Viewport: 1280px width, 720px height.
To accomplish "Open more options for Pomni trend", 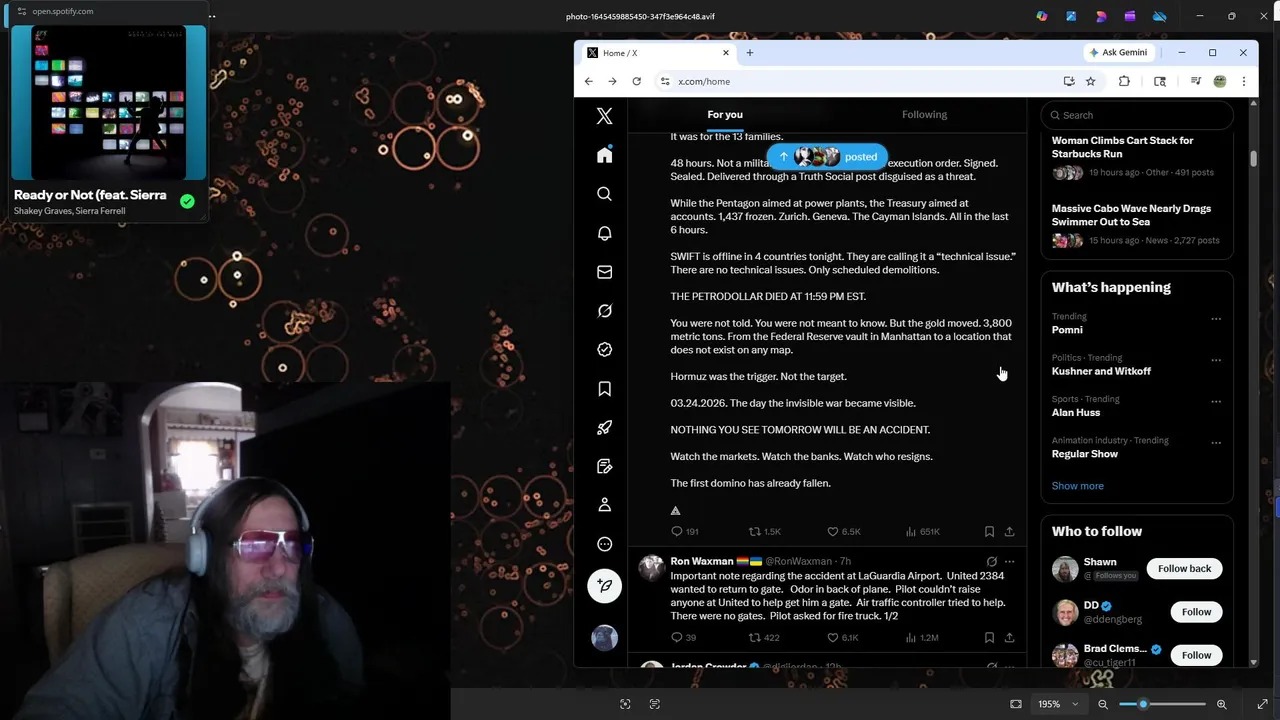I will pos(1216,319).
